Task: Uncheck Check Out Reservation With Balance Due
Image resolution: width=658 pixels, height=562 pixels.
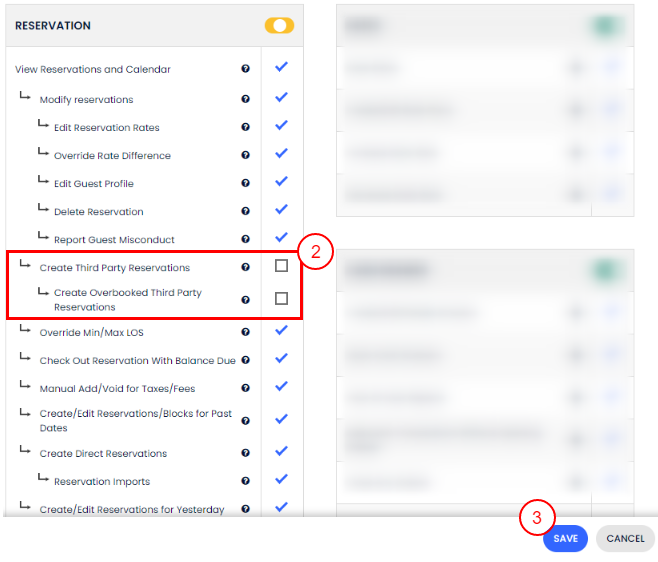Action: click(281, 358)
